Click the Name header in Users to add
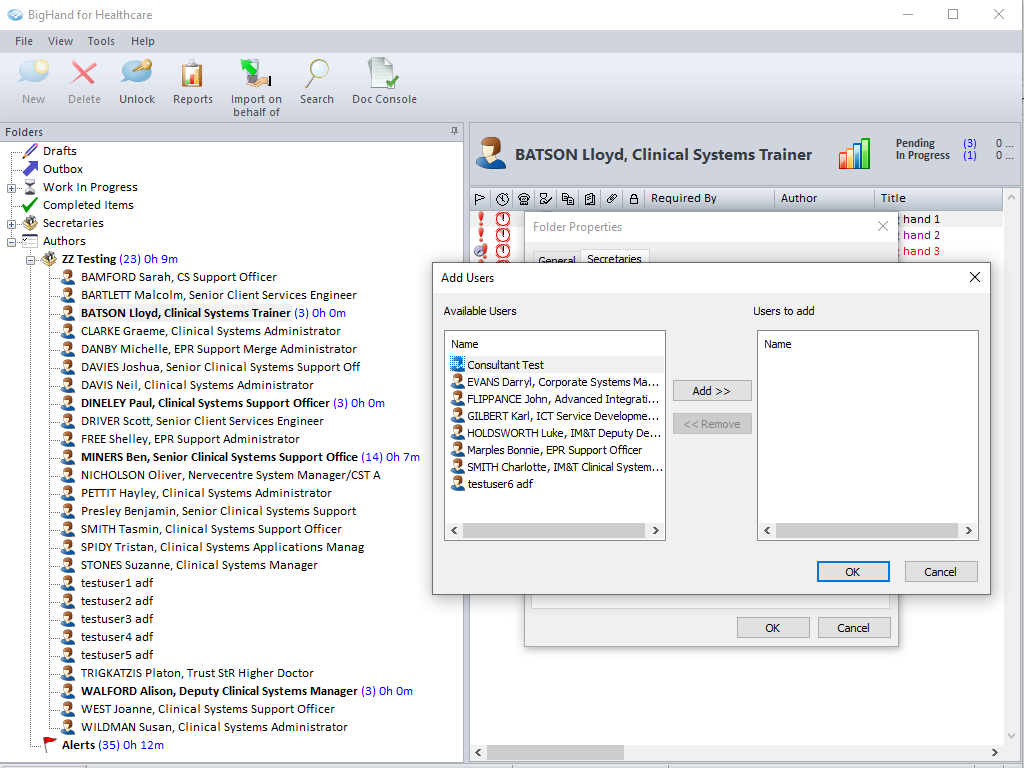Viewport: 1024px width, 768px height. tap(777, 344)
